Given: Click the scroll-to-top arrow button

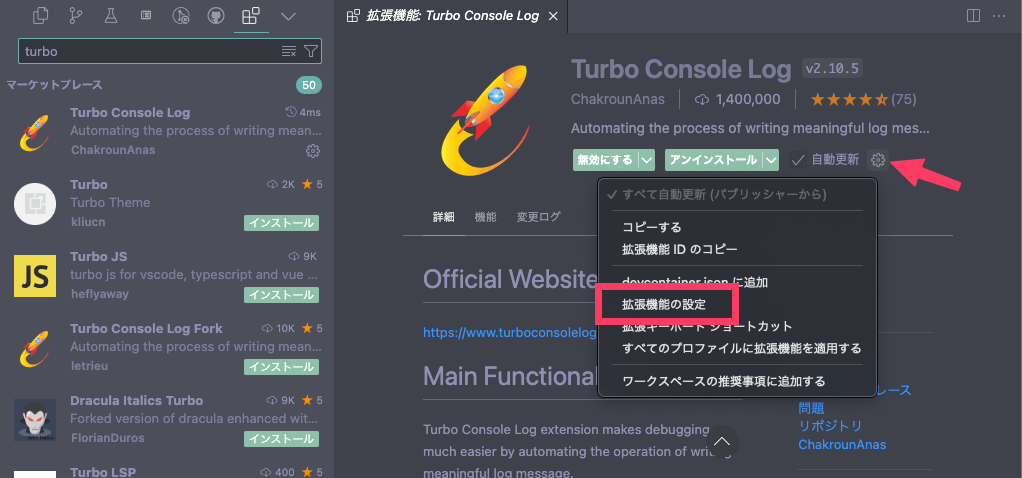Looking at the screenshot, I should 722,441.
